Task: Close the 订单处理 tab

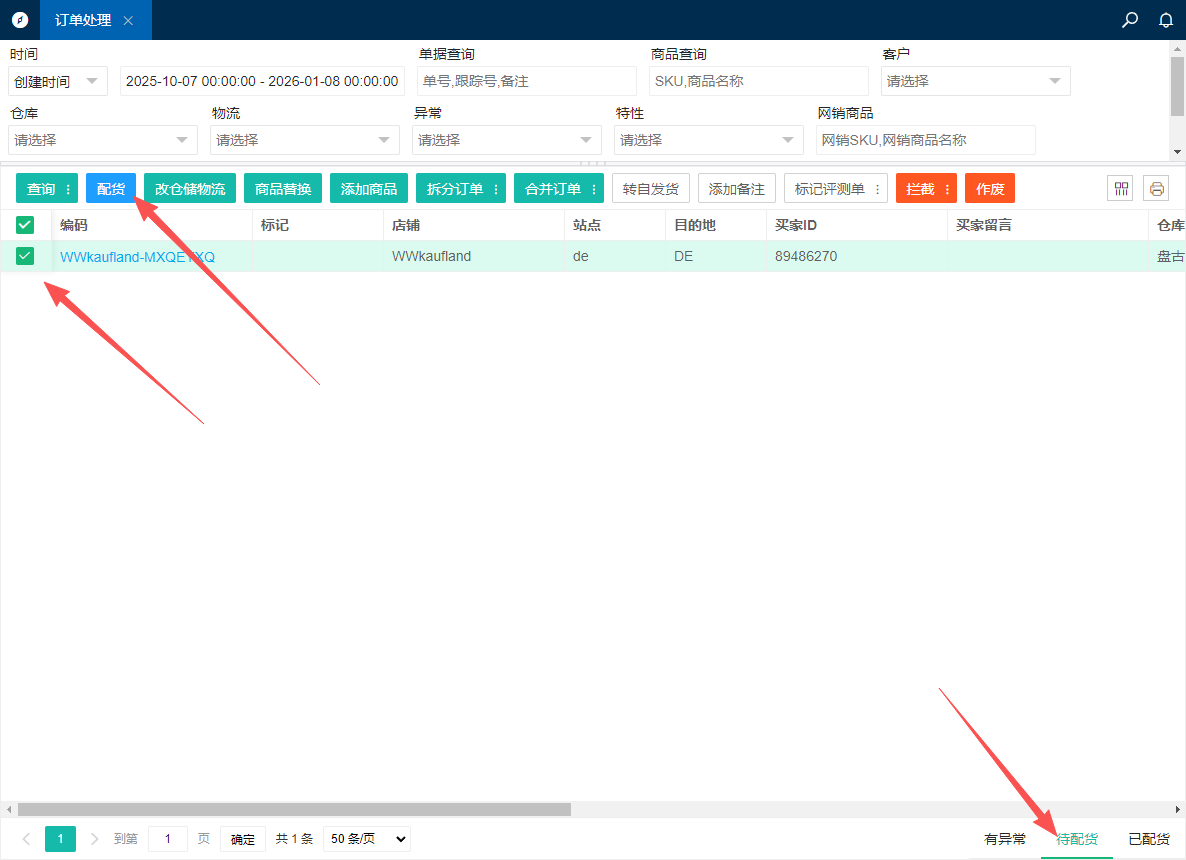Action: 128,21
